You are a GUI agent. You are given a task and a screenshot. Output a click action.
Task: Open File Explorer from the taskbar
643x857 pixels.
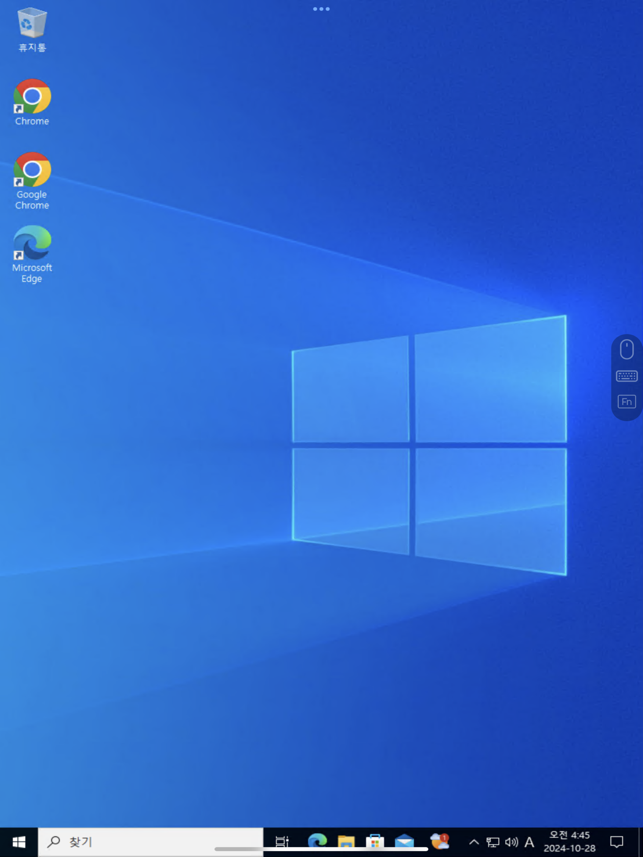click(x=346, y=842)
